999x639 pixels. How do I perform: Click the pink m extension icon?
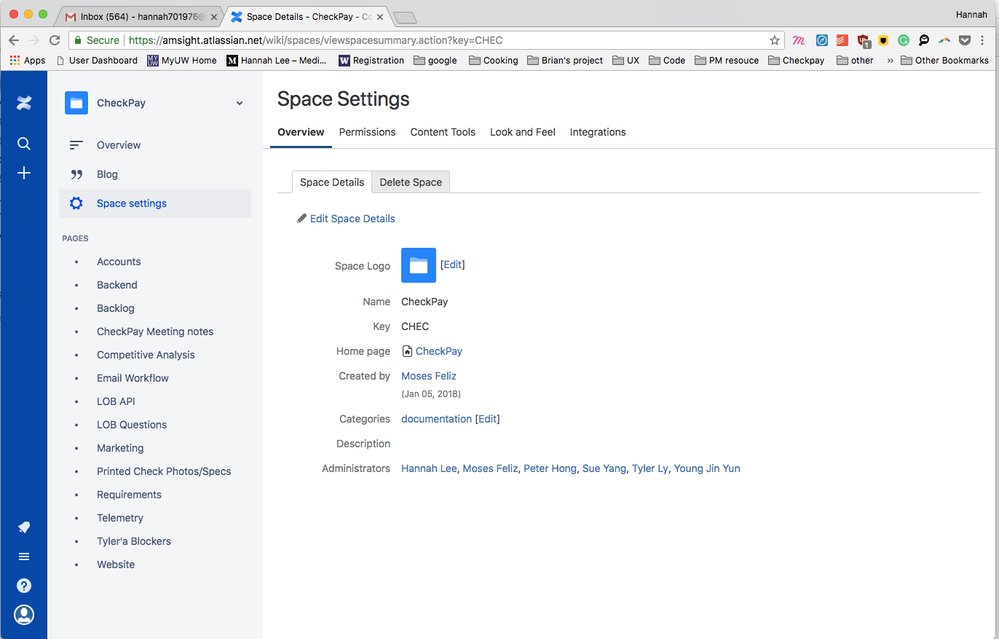(x=798, y=40)
